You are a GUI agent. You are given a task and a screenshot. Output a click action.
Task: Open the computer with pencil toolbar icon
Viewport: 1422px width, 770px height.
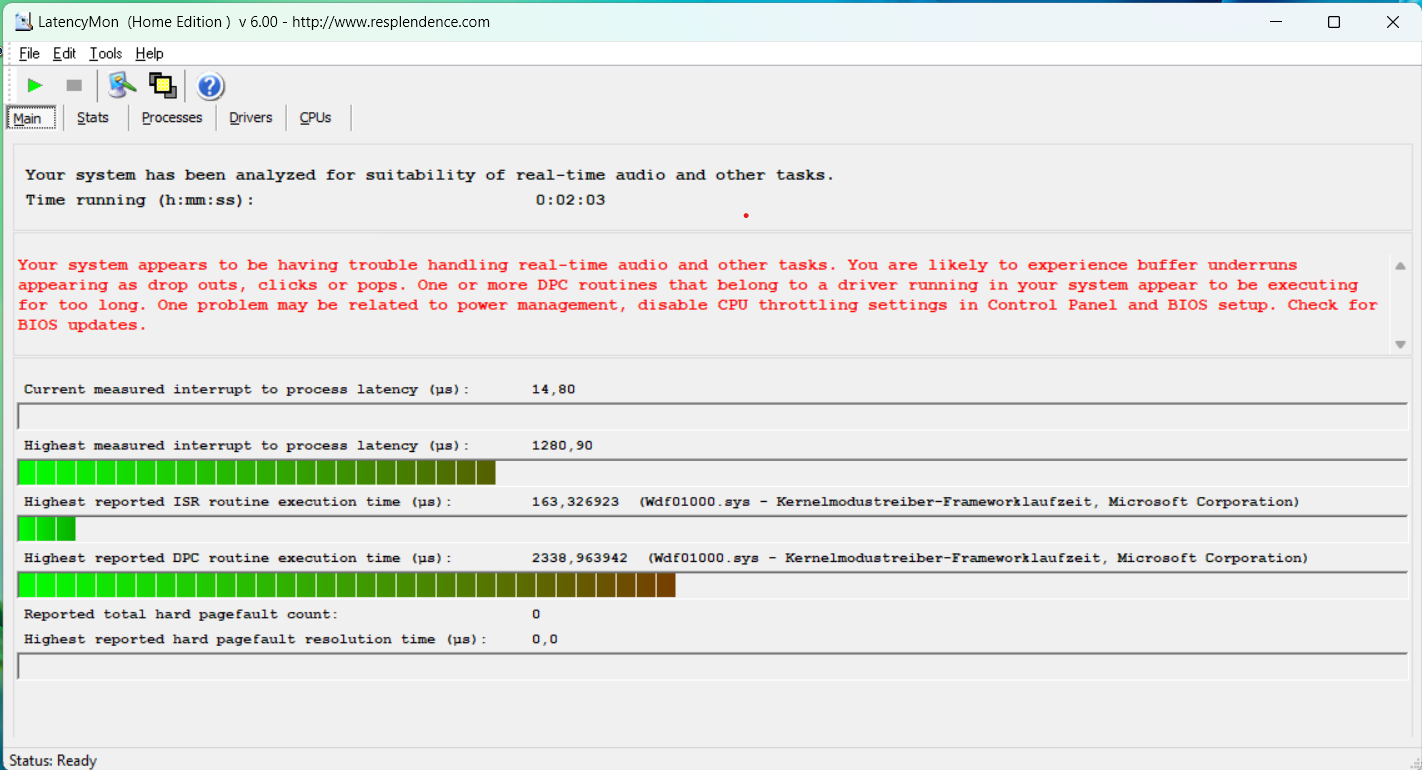pos(122,86)
